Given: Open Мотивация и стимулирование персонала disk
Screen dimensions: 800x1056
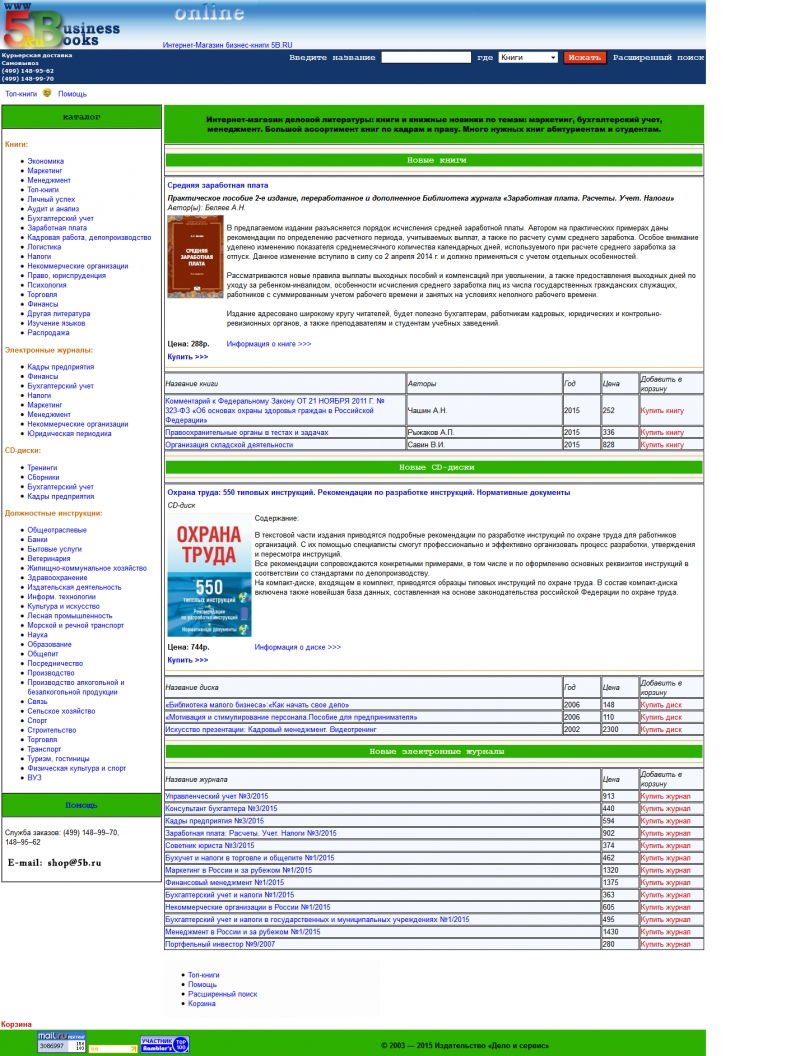Looking at the screenshot, I should [291, 717].
